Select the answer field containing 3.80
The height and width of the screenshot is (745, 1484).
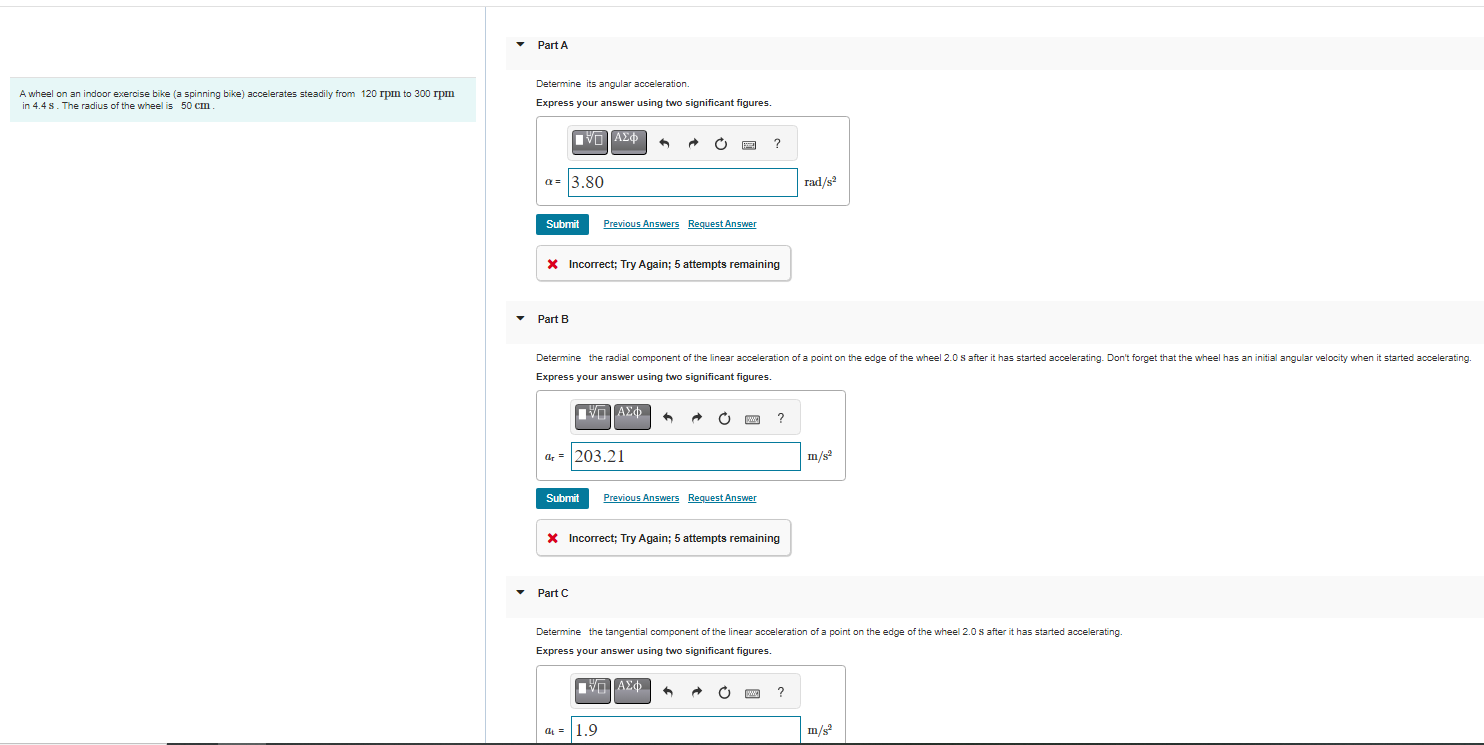point(682,181)
